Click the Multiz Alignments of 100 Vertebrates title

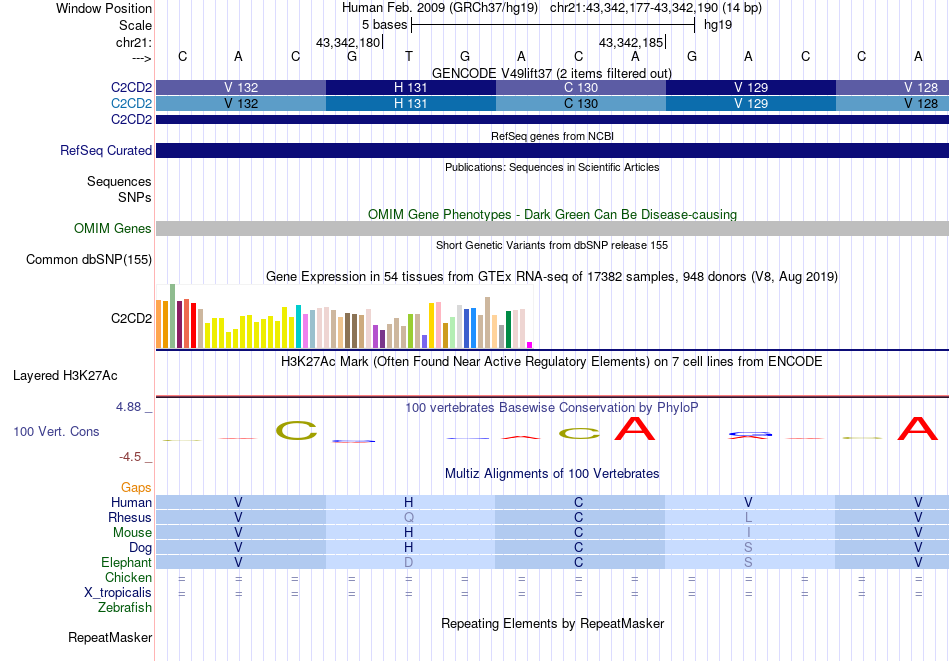pyautogui.click(x=552, y=474)
